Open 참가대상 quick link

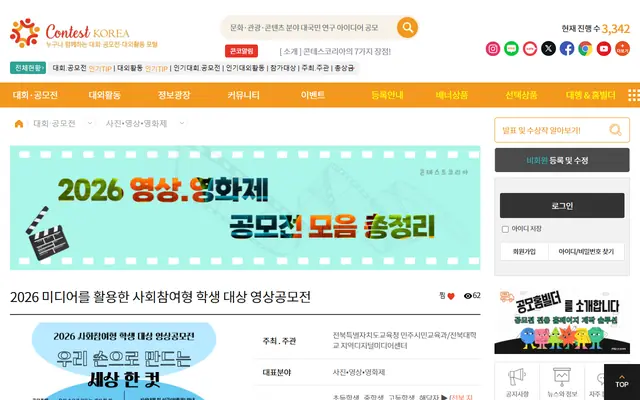pos(282,68)
